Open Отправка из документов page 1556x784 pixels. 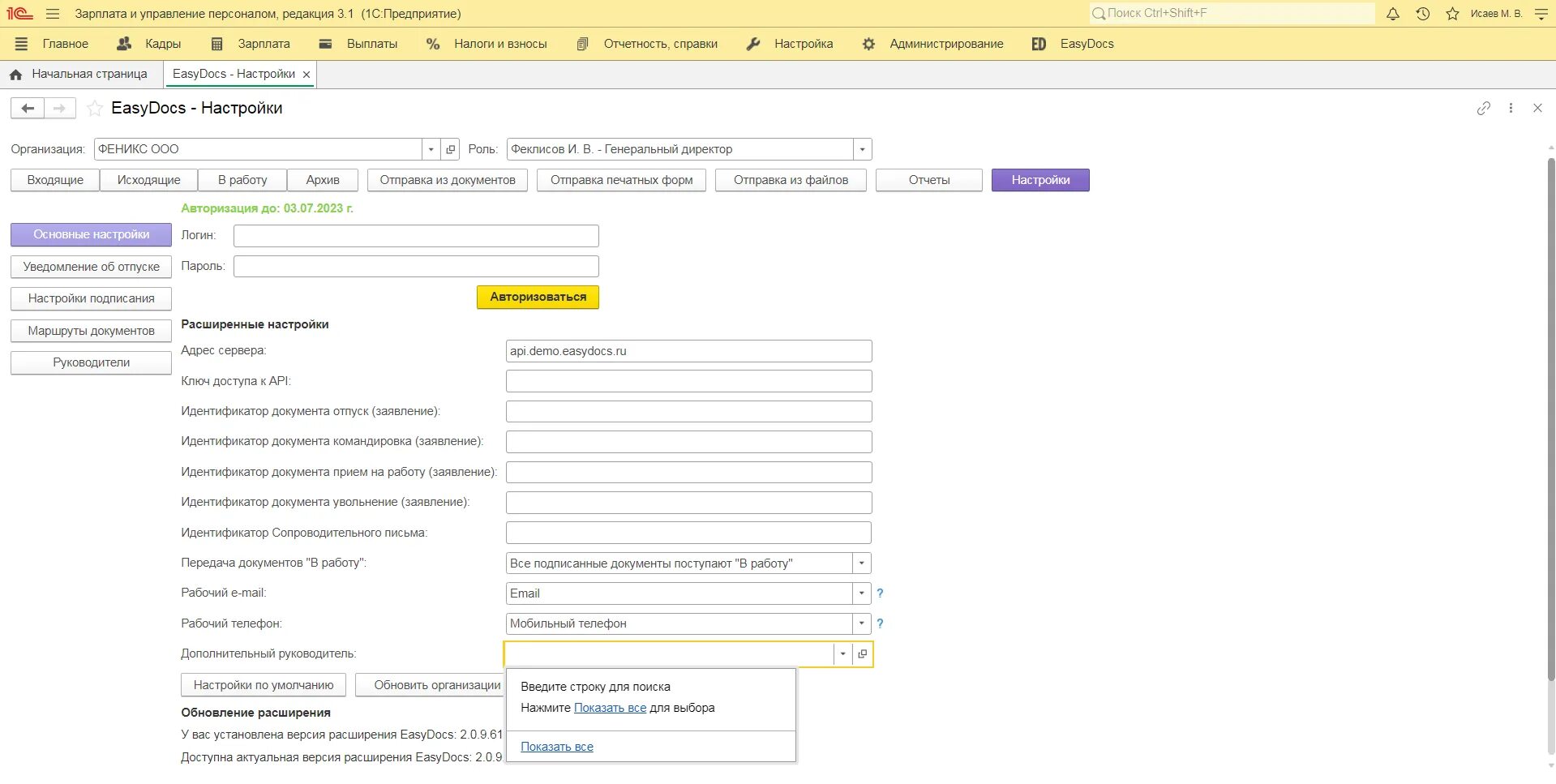coord(448,180)
